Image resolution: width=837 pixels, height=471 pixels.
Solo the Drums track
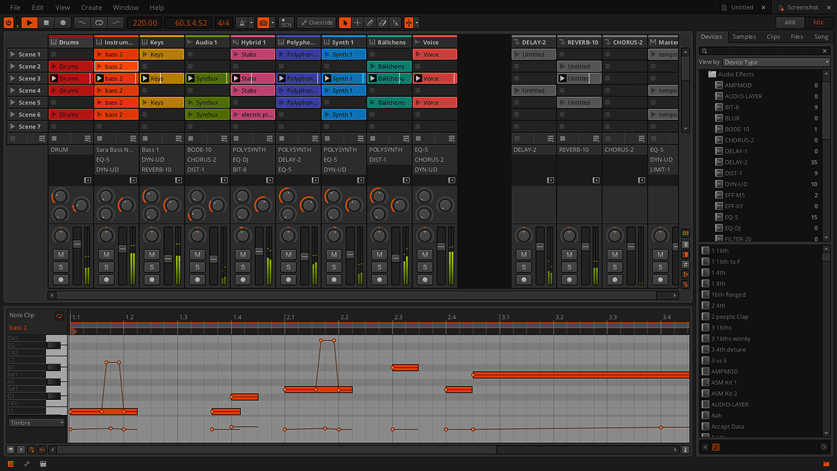click(x=61, y=267)
